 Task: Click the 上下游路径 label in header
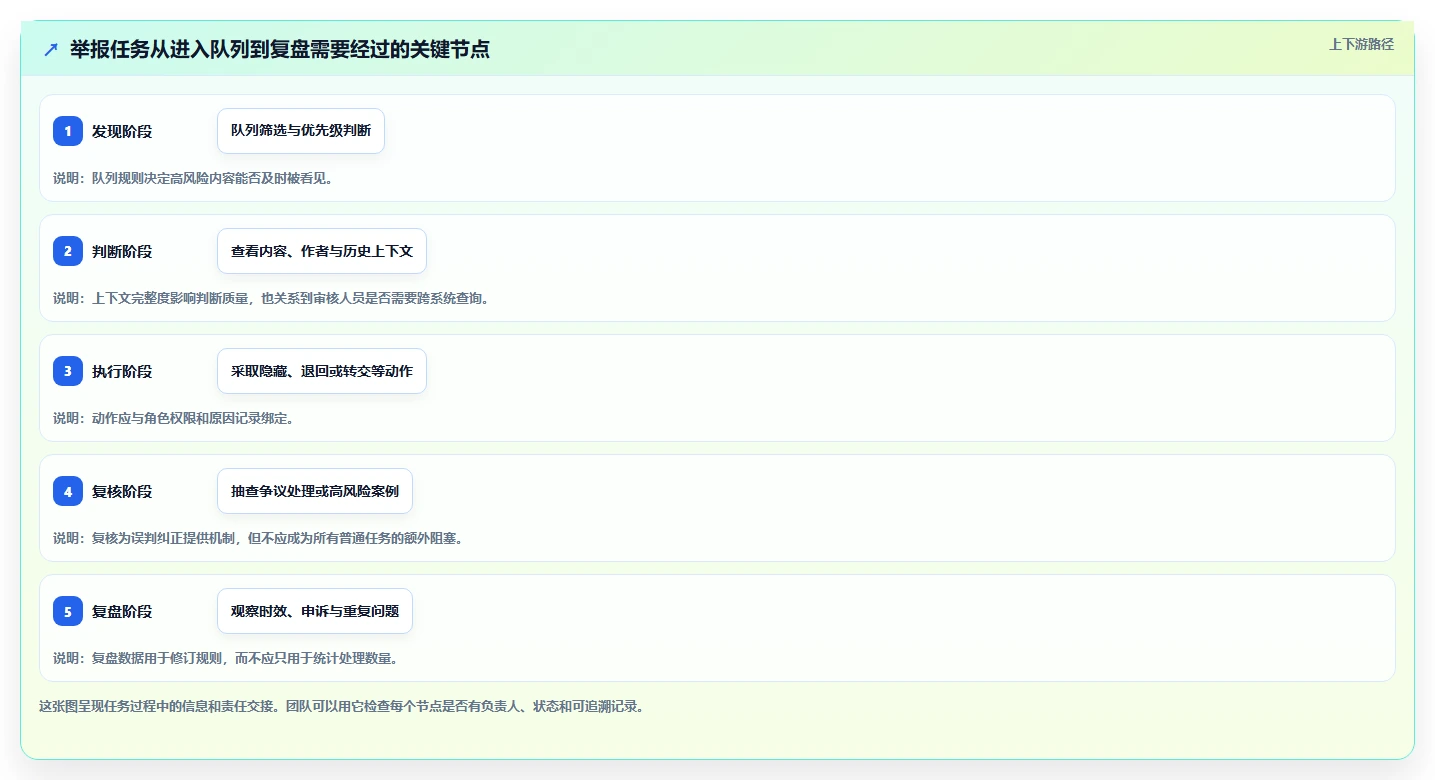[1361, 44]
